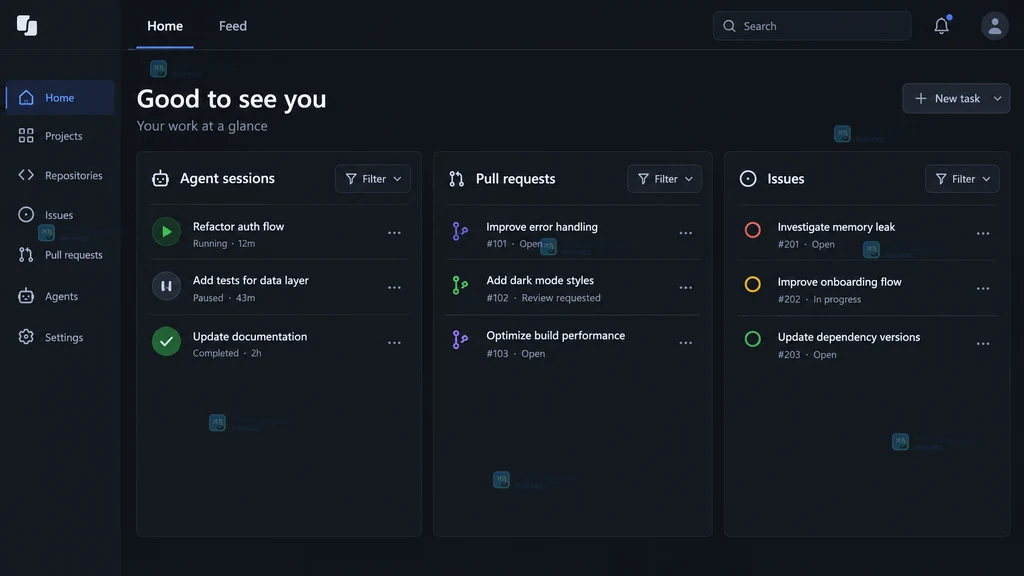
Task: Click the Pull requests panel header icon
Action: click(x=456, y=179)
